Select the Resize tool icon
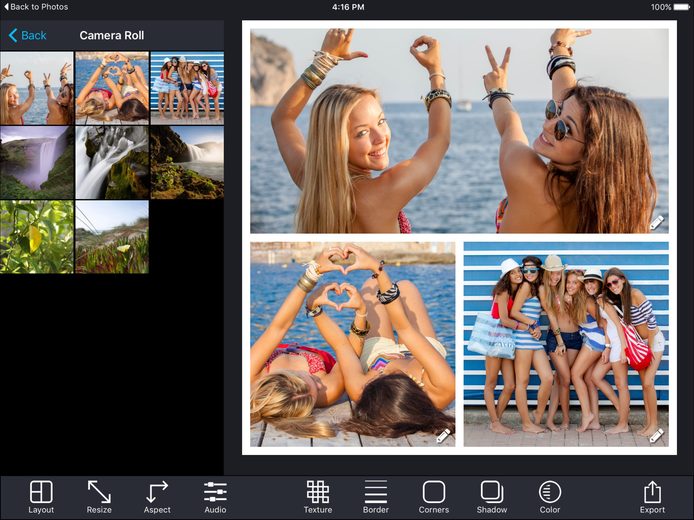Image resolution: width=694 pixels, height=520 pixels. (99, 497)
